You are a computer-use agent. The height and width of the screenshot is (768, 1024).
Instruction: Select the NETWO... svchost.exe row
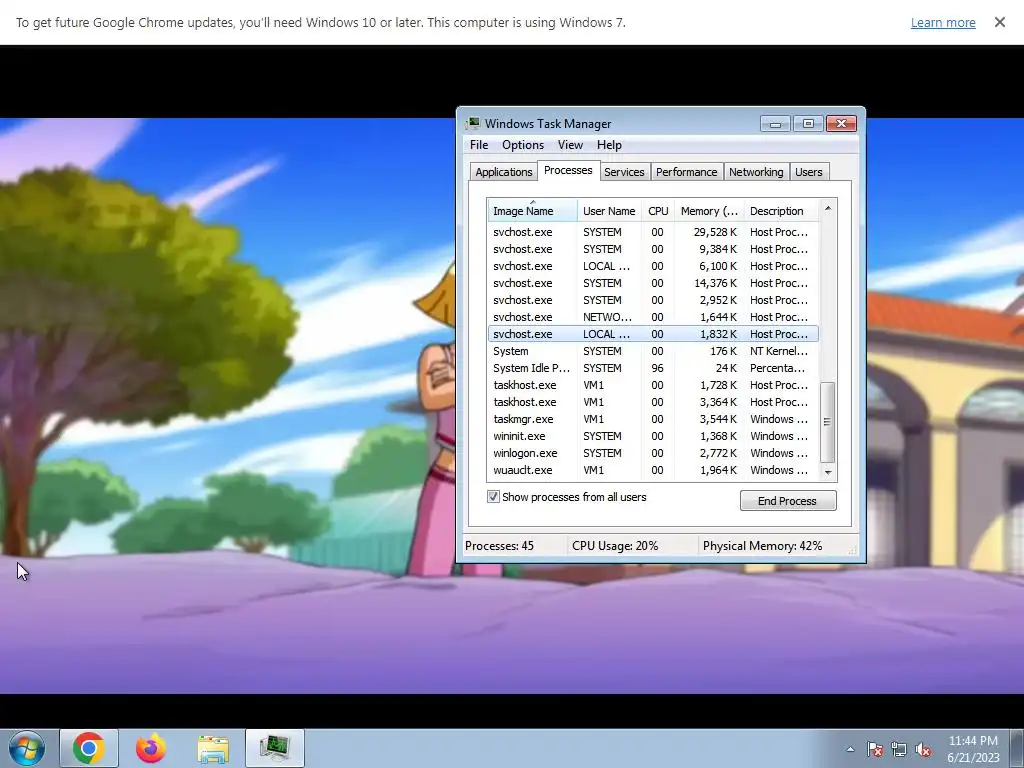pyautogui.click(x=653, y=317)
